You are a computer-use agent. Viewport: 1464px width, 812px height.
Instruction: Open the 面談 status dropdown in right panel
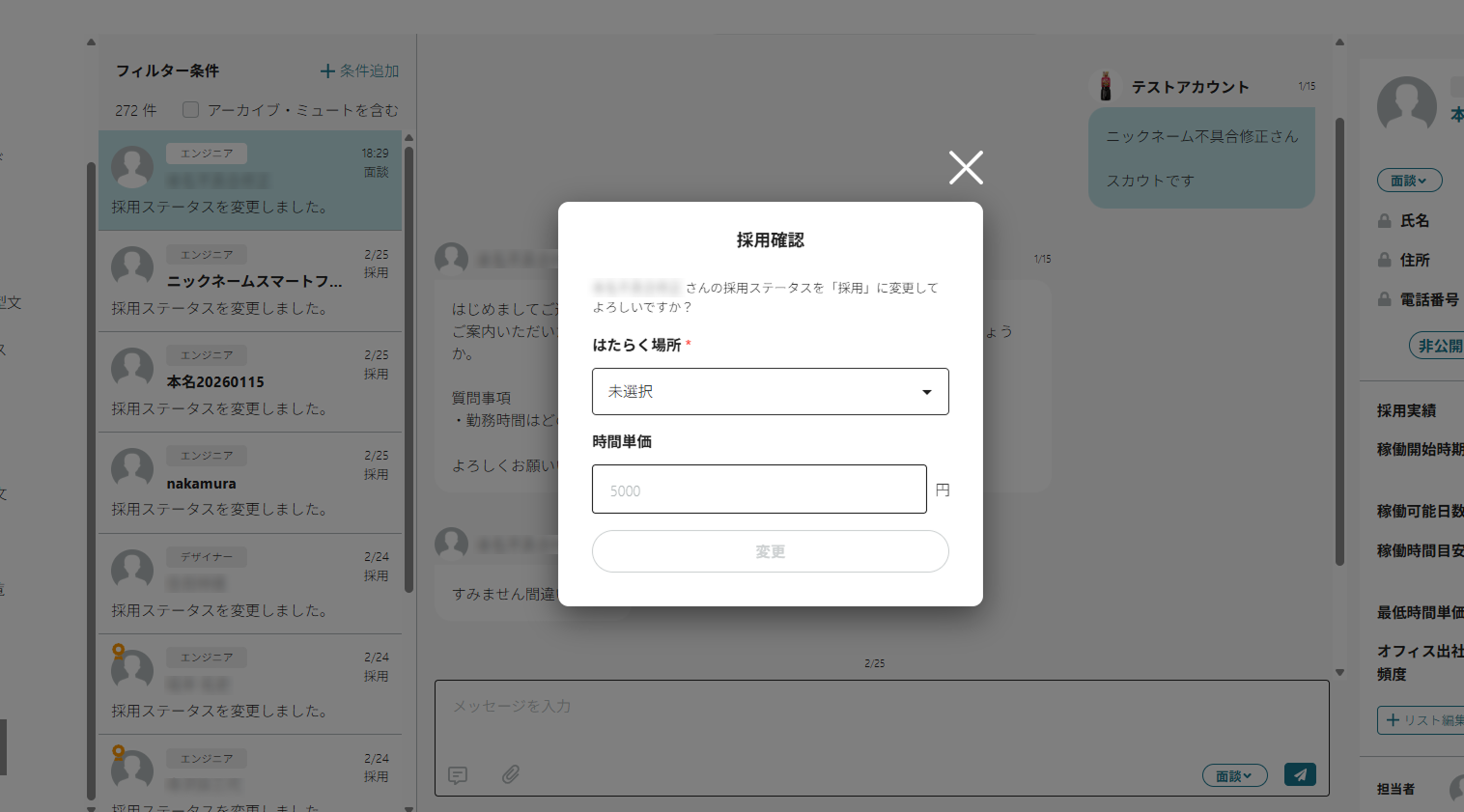click(1409, 180)
